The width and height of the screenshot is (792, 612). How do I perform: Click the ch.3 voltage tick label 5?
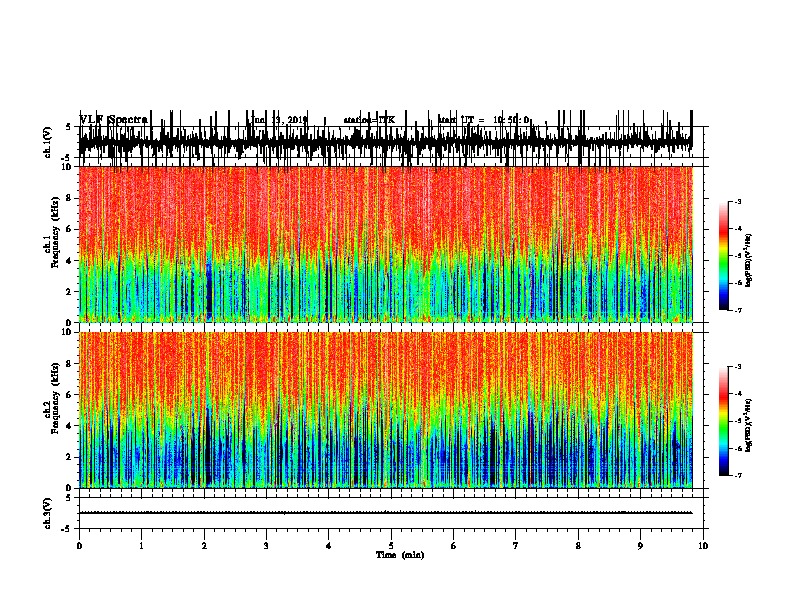click(68, 497)
